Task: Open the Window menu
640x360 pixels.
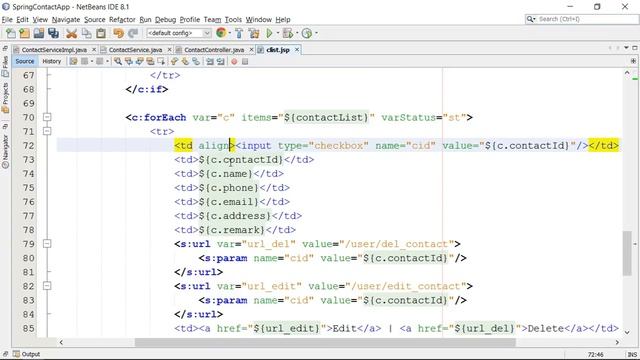Action: 258,20
